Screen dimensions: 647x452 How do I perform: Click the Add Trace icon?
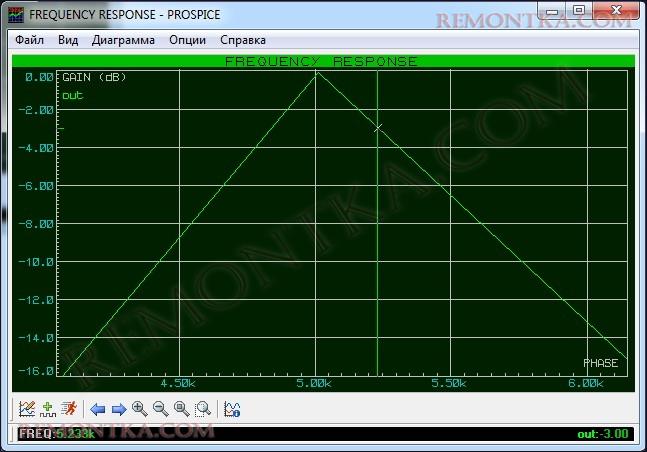47,408
